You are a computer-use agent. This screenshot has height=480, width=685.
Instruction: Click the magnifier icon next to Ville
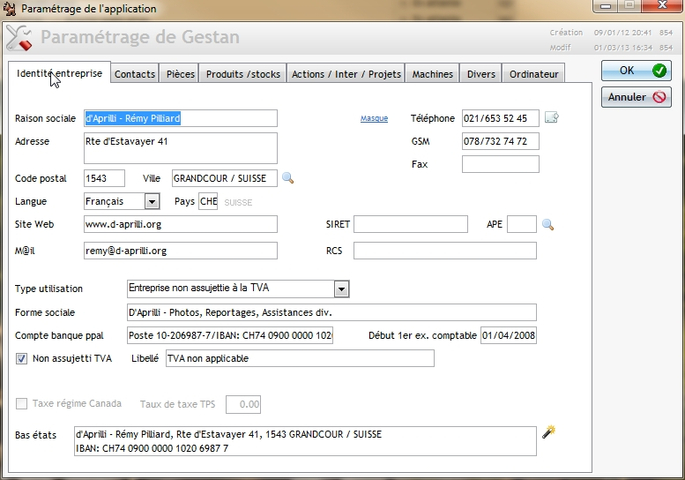(288, 178)
